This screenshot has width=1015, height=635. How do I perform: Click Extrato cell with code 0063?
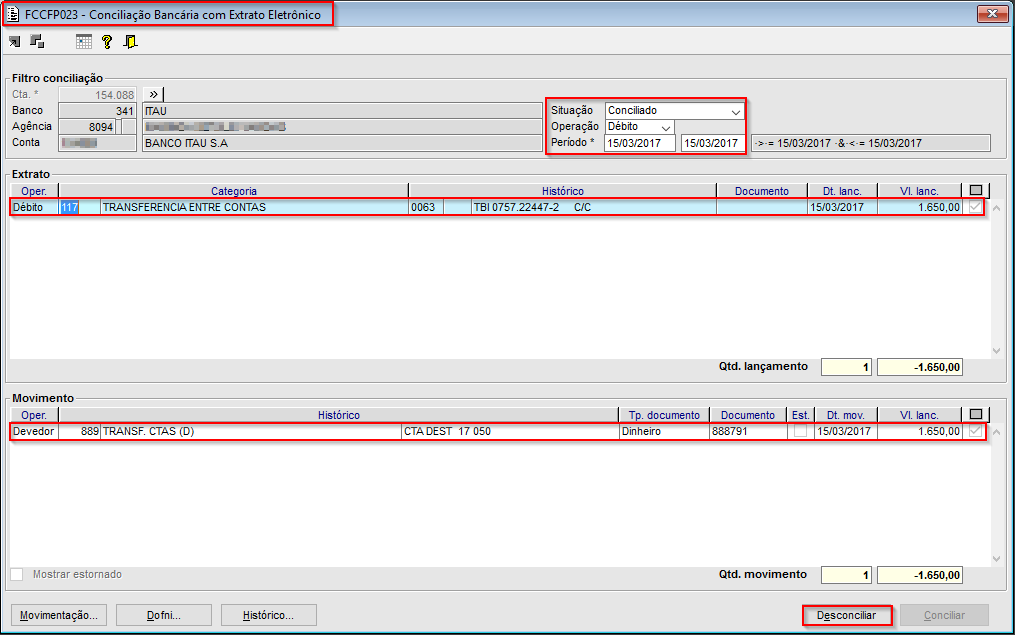click(426, 207)
